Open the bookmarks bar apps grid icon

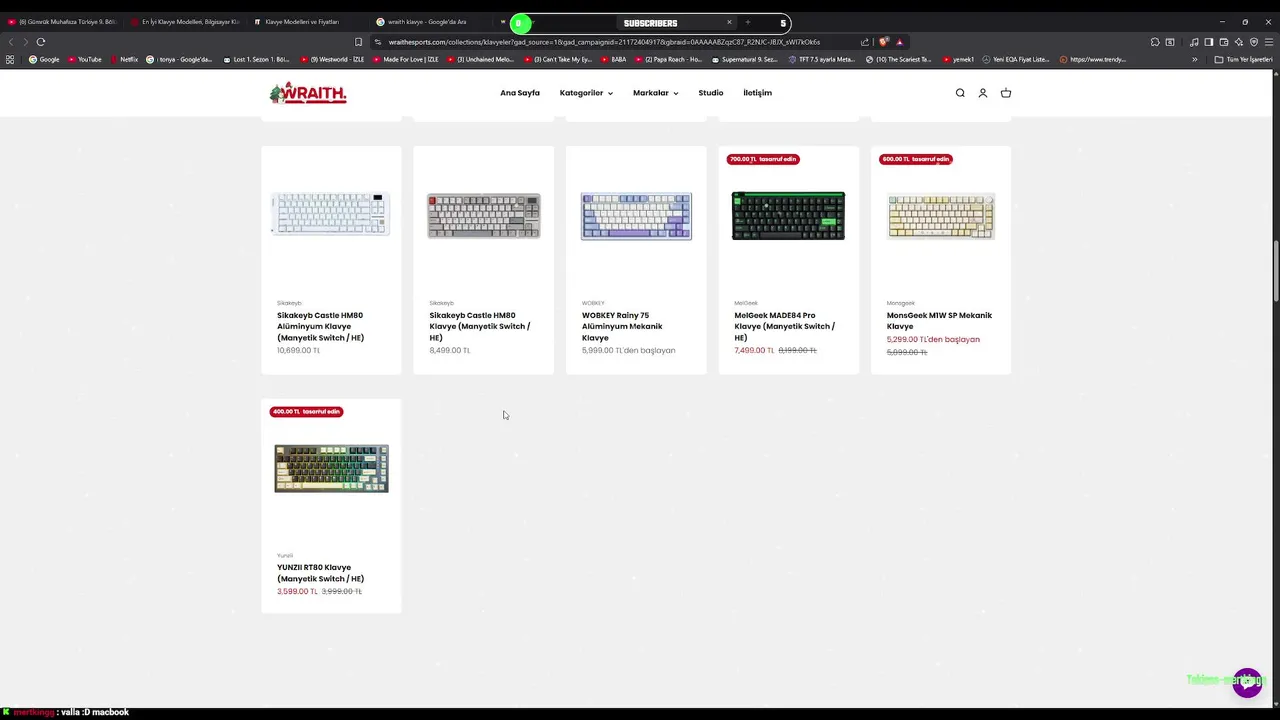(x=10, y=60)
